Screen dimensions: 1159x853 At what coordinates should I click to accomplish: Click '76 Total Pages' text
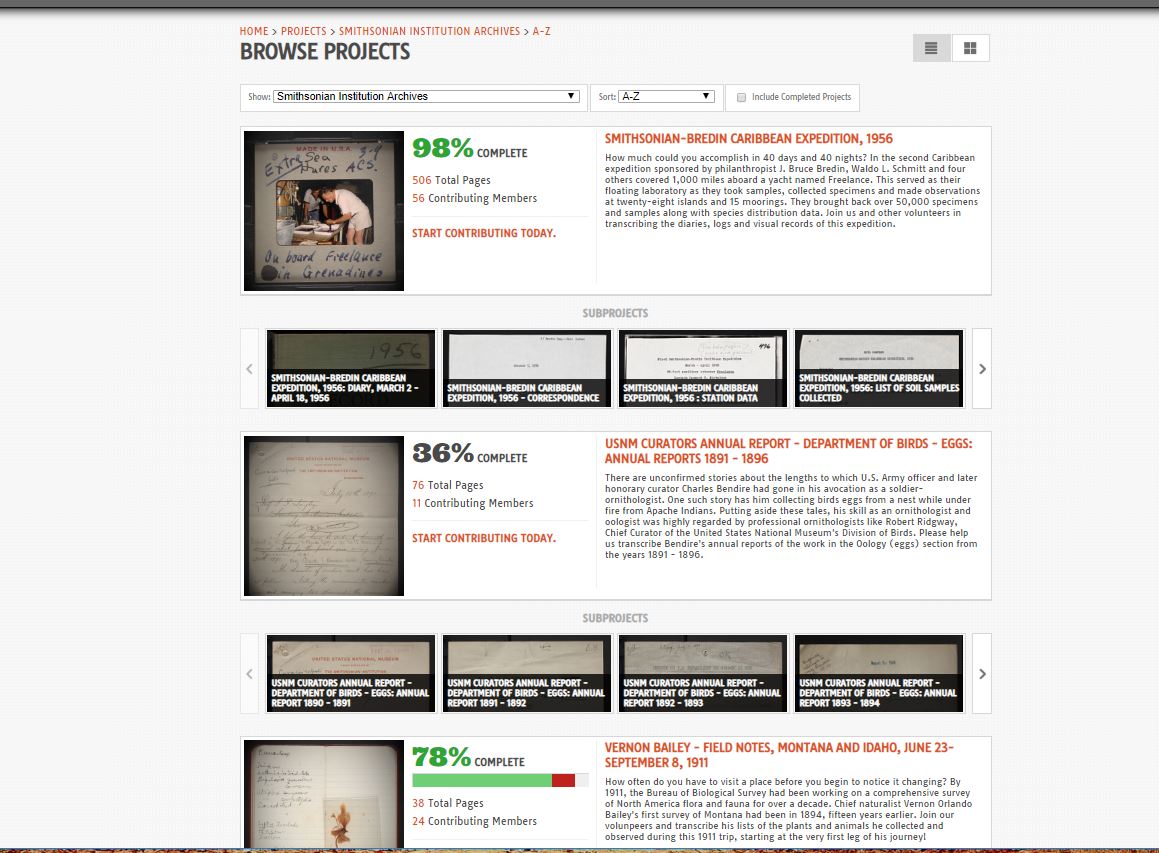pos(448,485)
